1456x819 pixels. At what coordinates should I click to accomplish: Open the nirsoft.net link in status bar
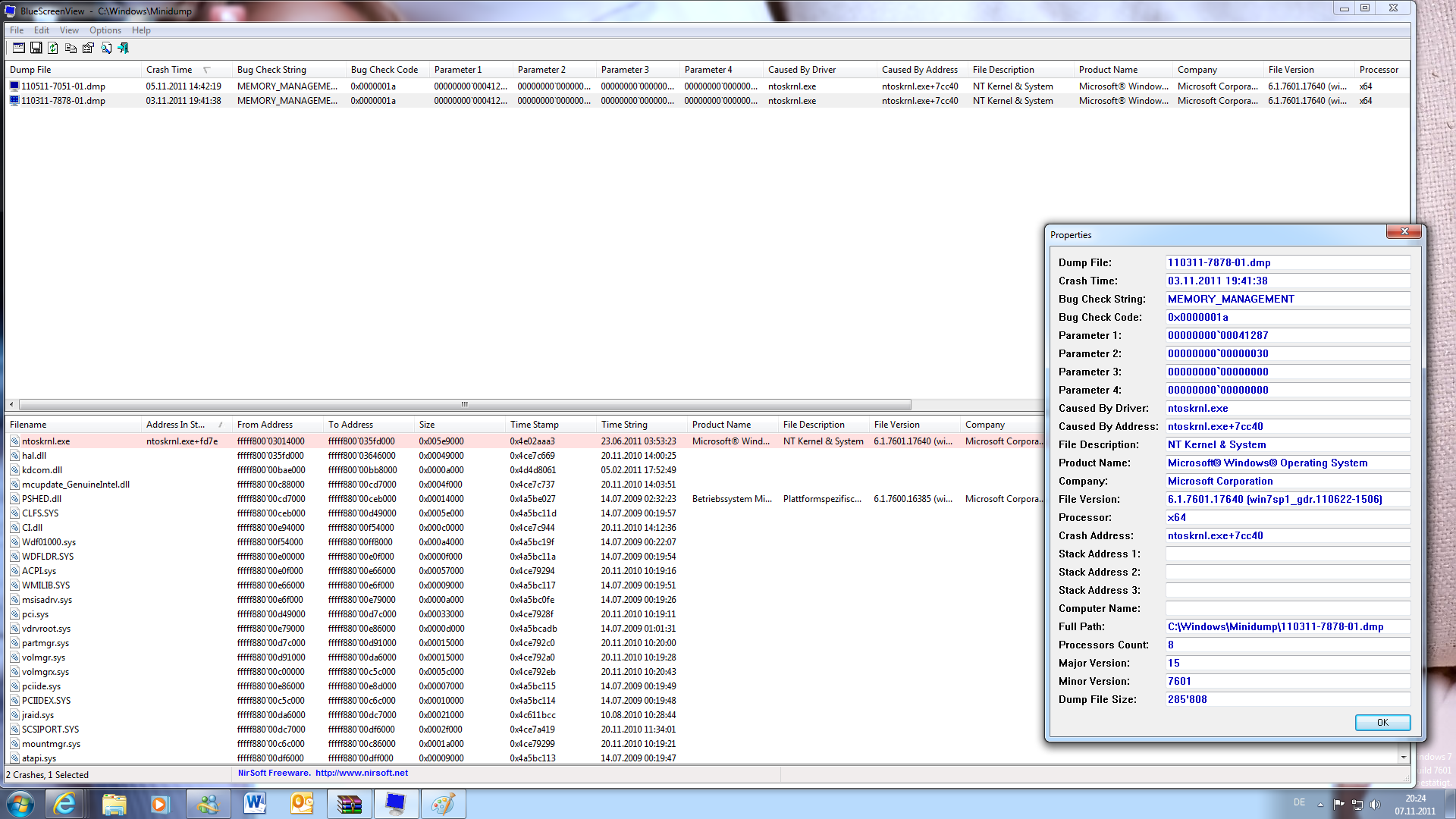click(361, 773)
